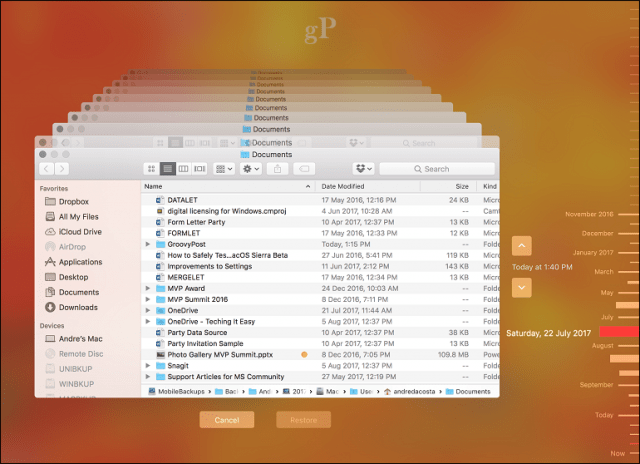Jump to September on the timeline
The height and width of the screenshot is (464, 640).
(x=608, y=385)
